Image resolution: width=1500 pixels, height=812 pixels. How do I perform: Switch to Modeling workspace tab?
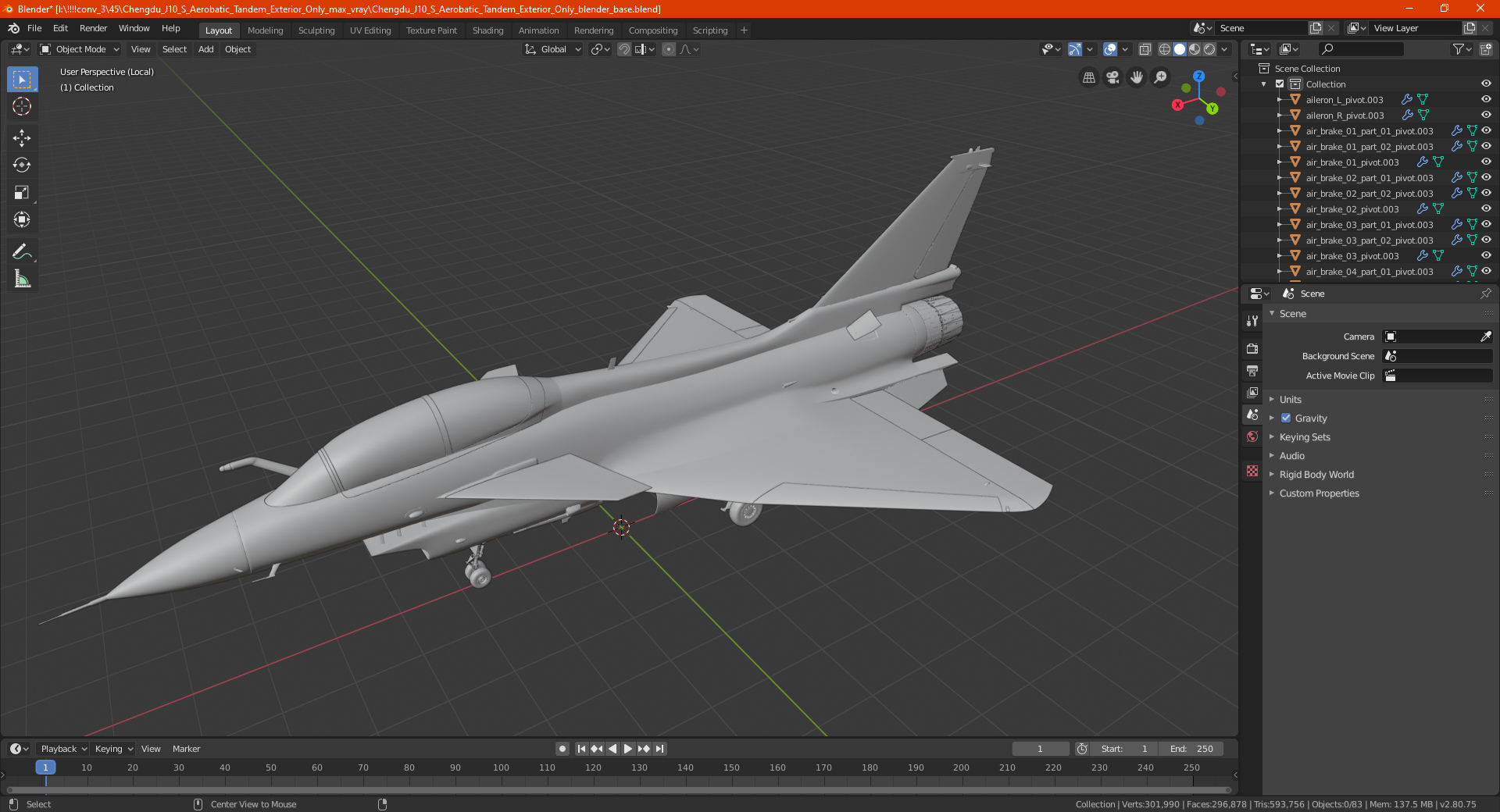265,30
